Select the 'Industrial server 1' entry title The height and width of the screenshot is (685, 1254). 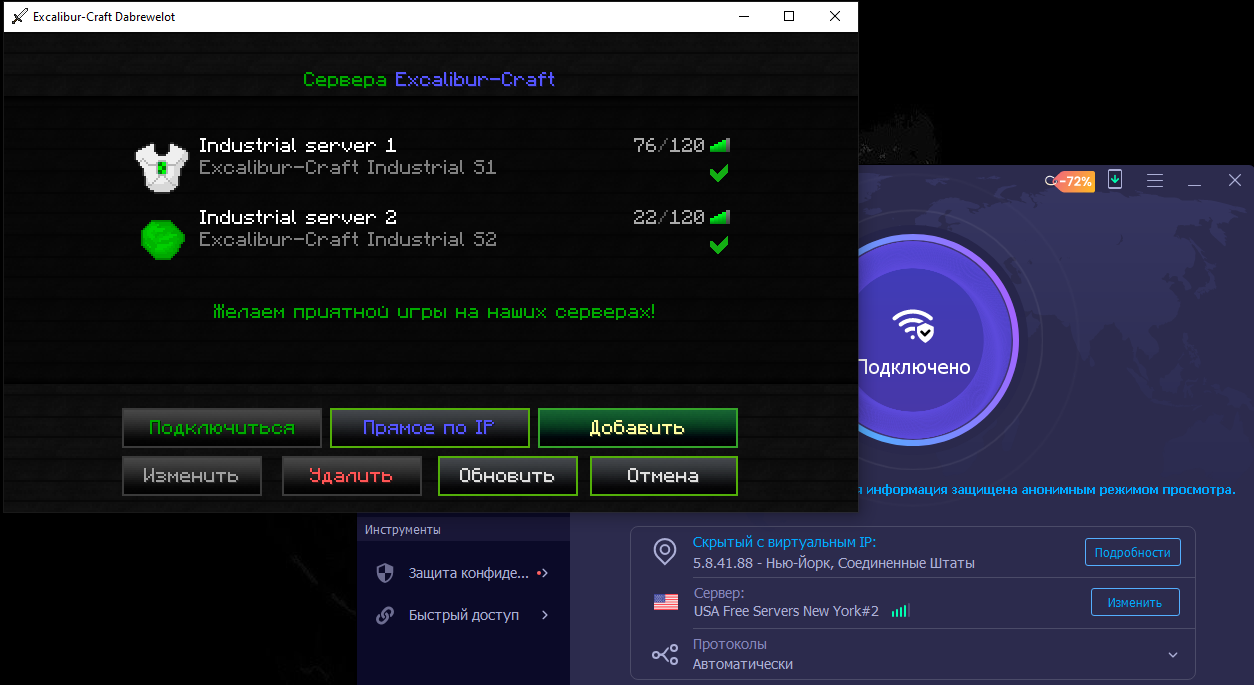[x=298, y=145]
